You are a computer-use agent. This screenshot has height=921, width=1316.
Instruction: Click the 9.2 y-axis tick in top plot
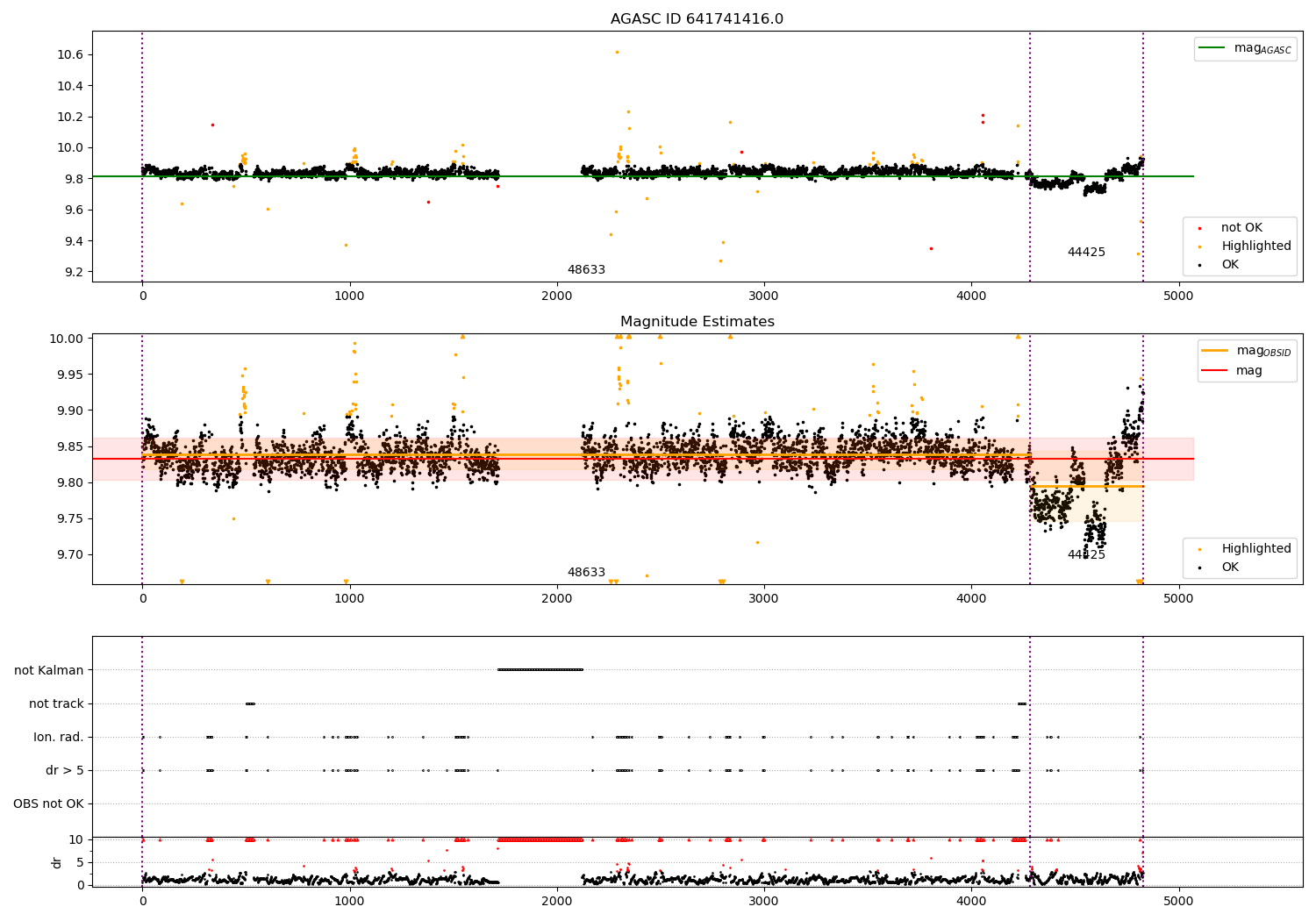(74, 273)
